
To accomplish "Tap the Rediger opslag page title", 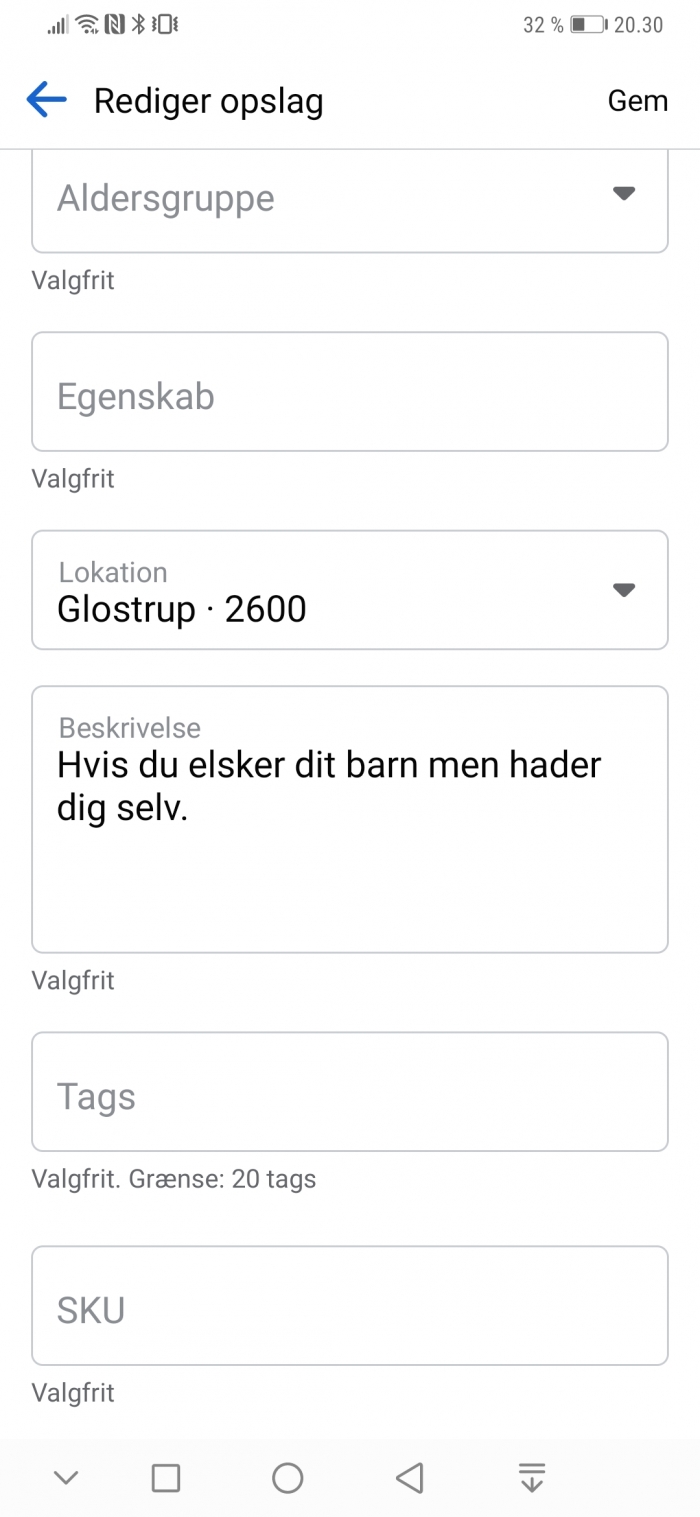I will (208, 101).
